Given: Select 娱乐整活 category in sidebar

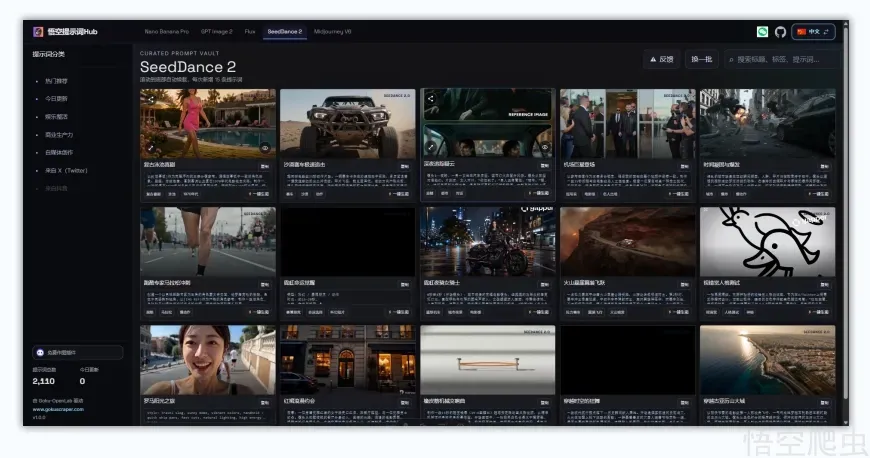Looking at the screenshot, I should tap(56, 117).
